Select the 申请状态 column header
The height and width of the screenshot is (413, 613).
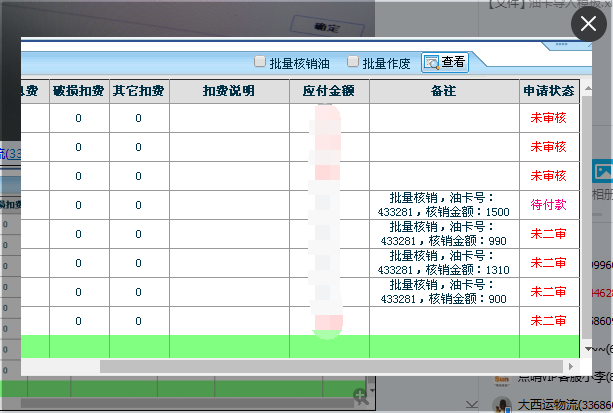tap(549, 91)
